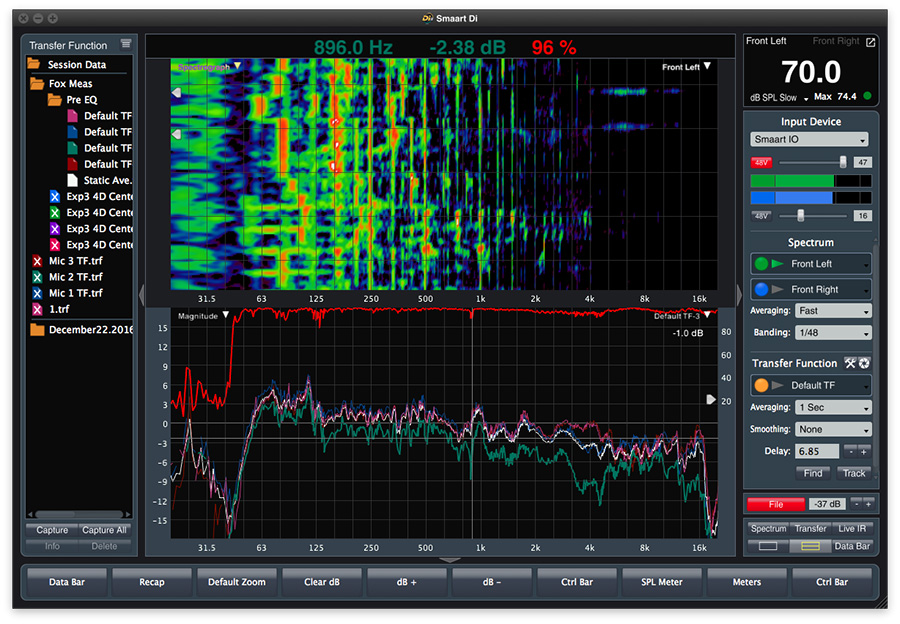Click the pink Default TF trace icon
The height and width of the screenshot is (624, 900).
pyautogui.click(x=72, y=116)
